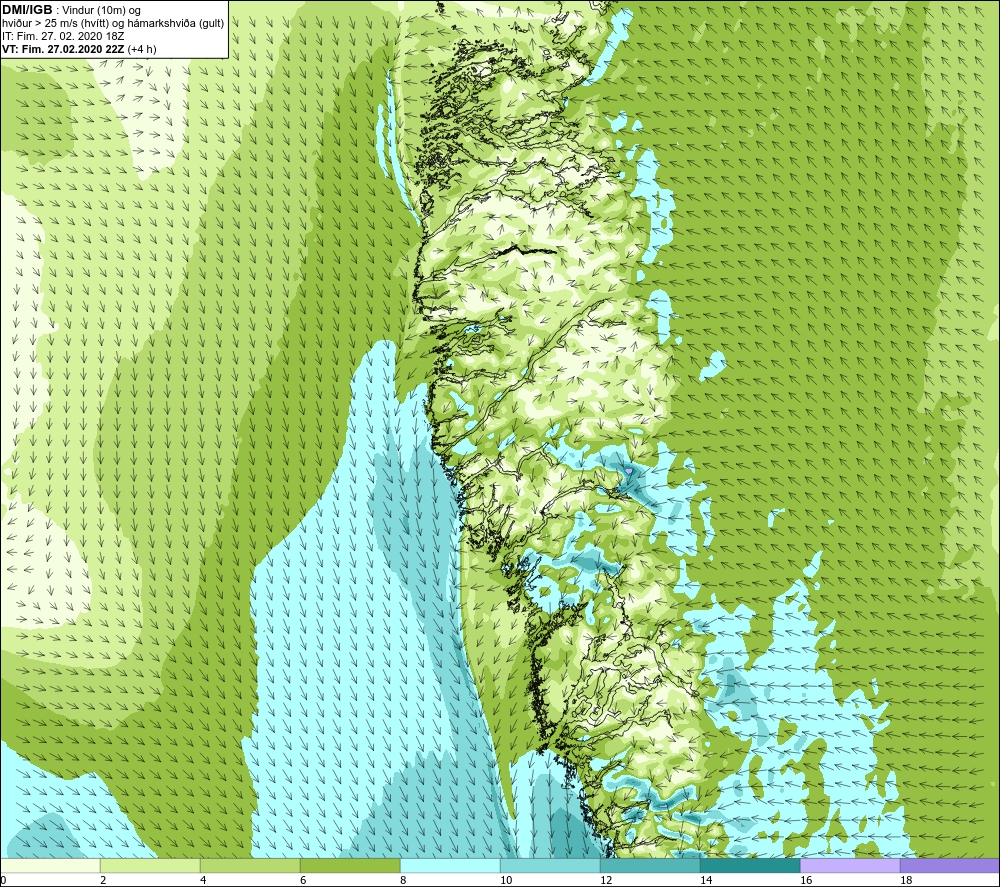1000x887 pixels.
Task: Click the 16–18 m/s lavender legend swatch
Action: [x=850, y=866]
